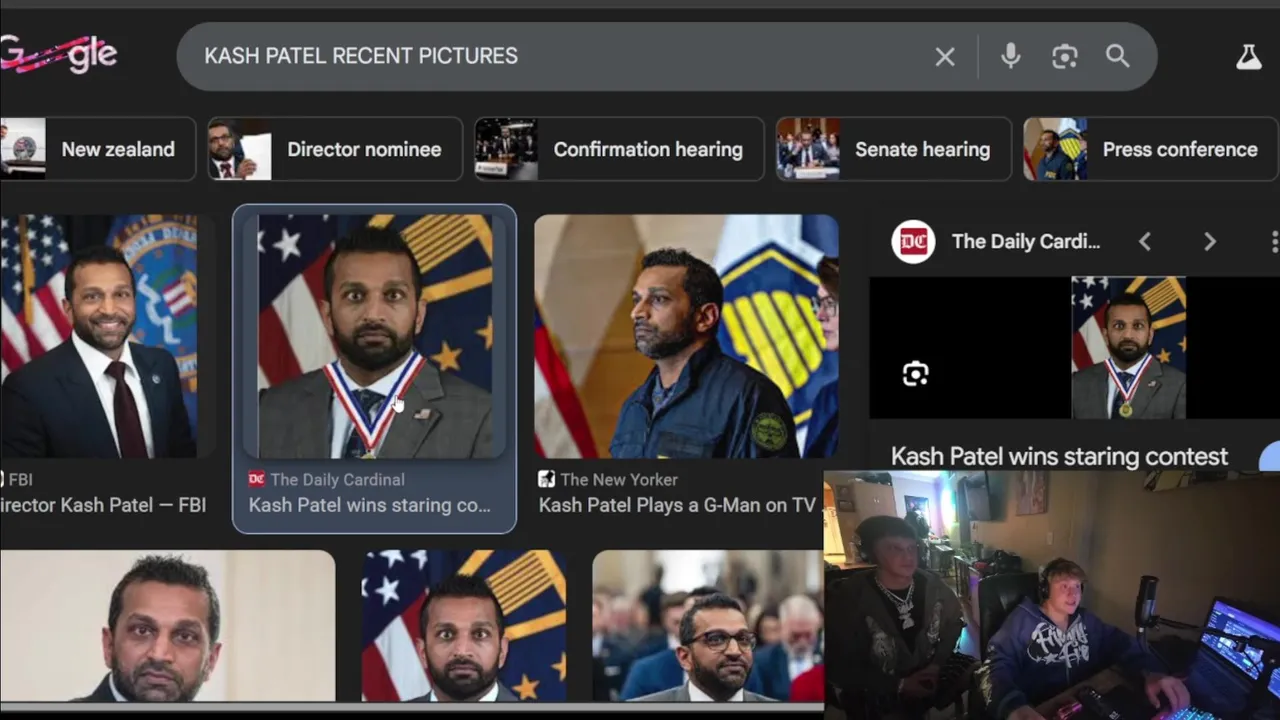
Task: Click 'The New Yorker' source text under the image
Action: tap(619, 479)
